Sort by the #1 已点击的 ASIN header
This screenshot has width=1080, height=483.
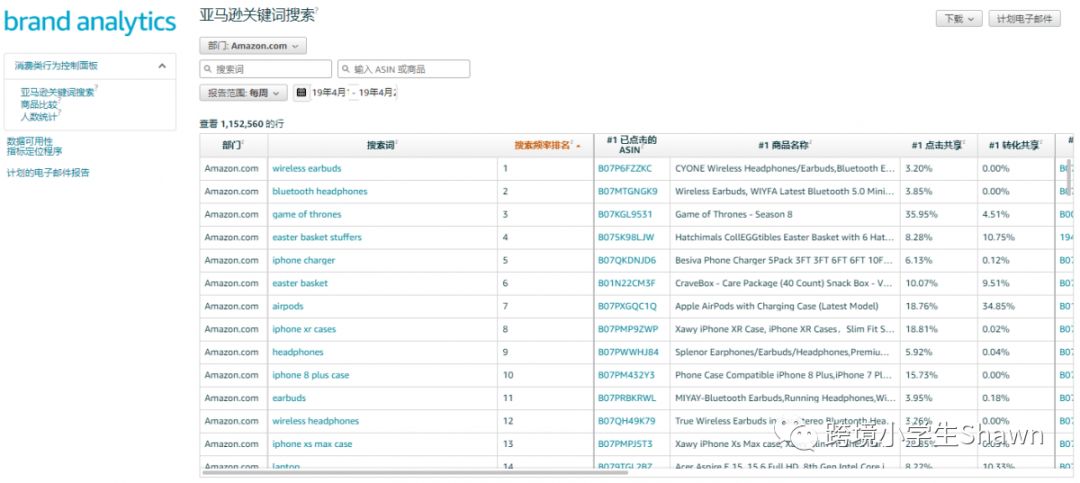pyautogui.click(x=631, y=145)
